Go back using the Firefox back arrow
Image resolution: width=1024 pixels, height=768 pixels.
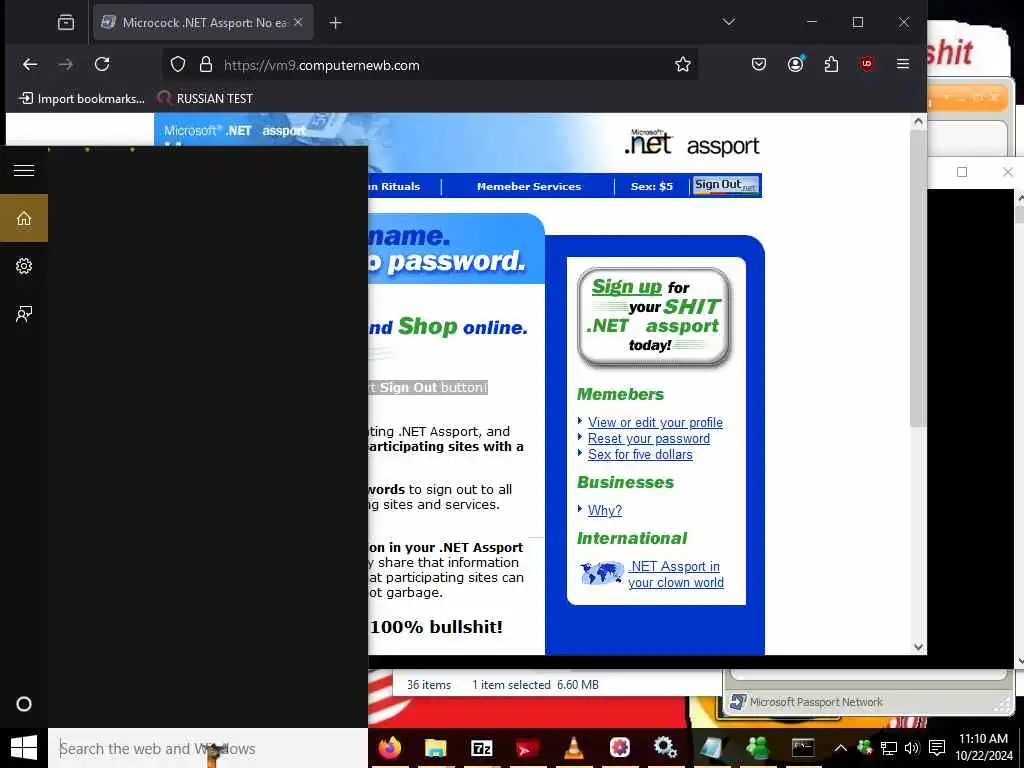click(x=30, y=64)
